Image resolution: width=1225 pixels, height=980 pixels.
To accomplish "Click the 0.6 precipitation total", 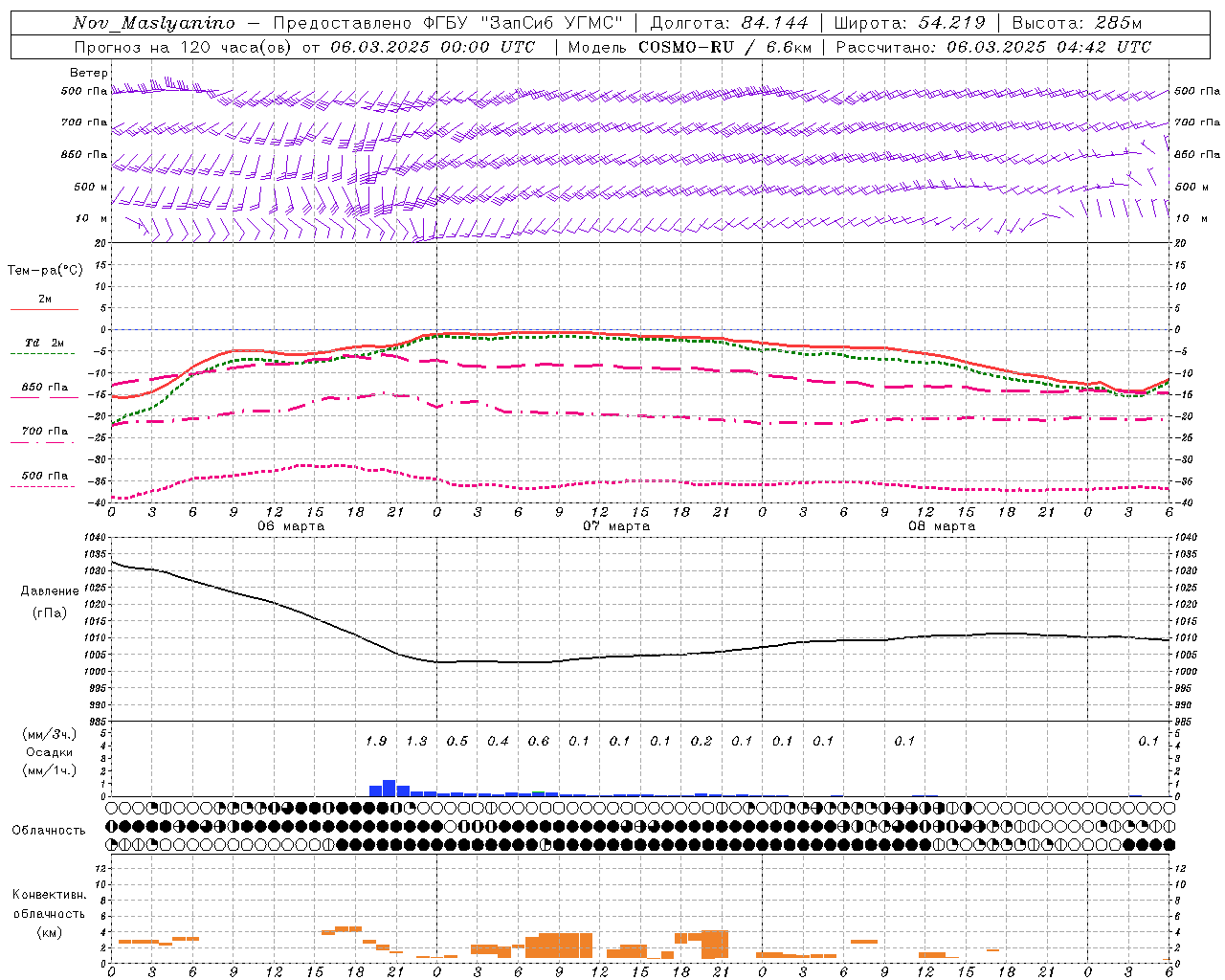I will click(x=539, y=741).
